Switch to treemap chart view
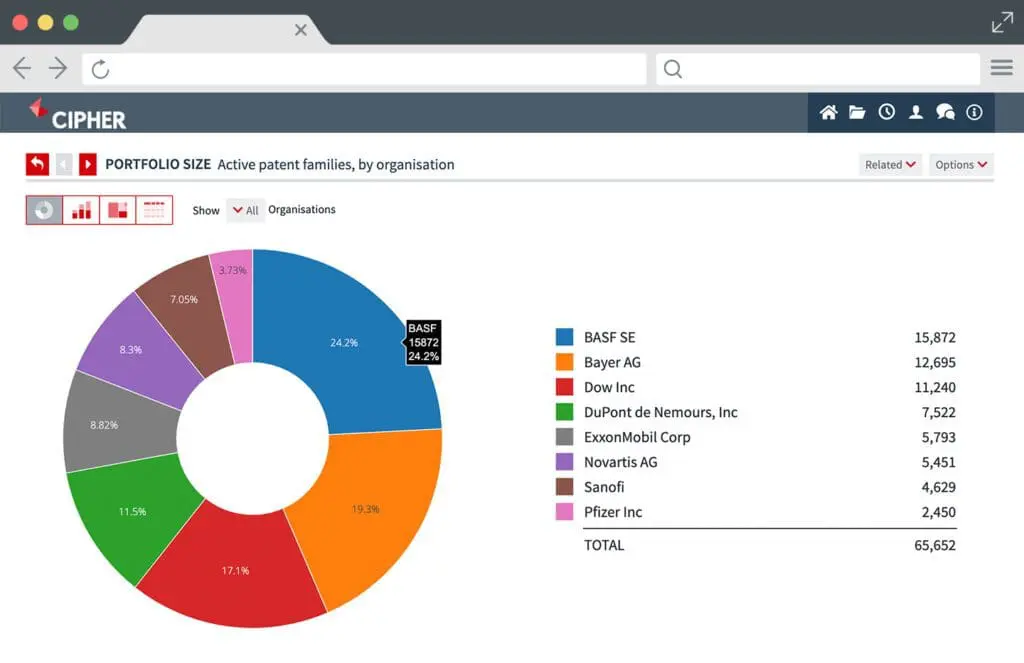The width and height of the screenshot is (1024, 663). point(118,210)
